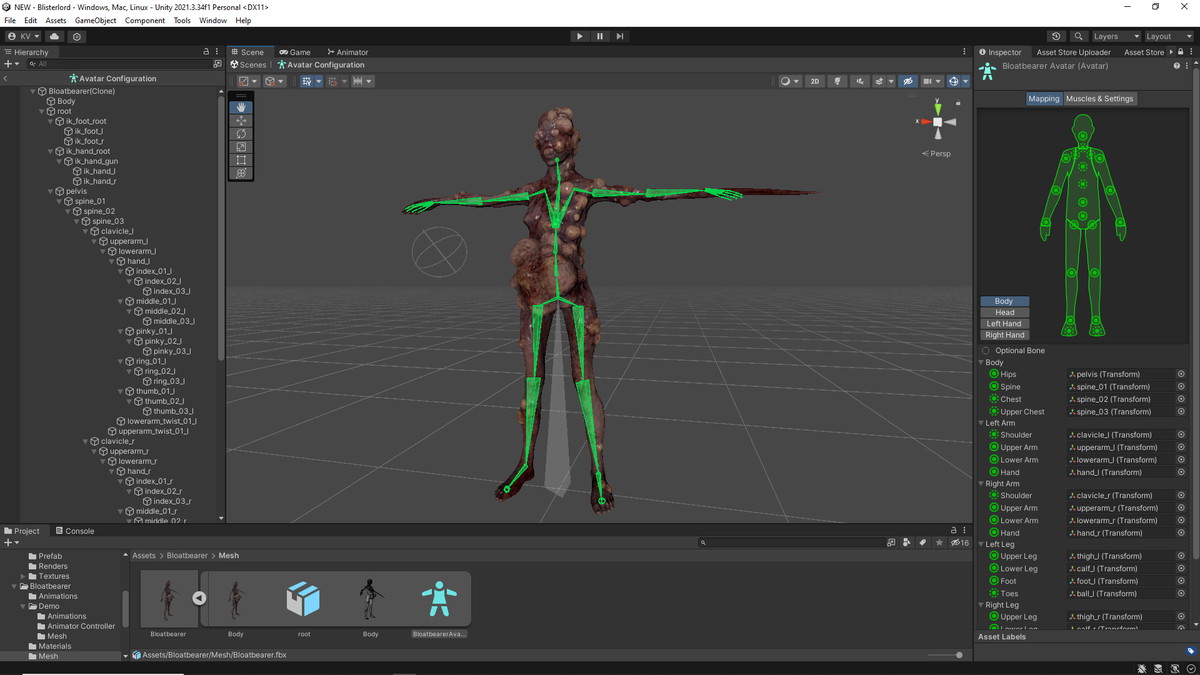Open the GameObject menu
The image size is (1200, 675).
point(95,20)
